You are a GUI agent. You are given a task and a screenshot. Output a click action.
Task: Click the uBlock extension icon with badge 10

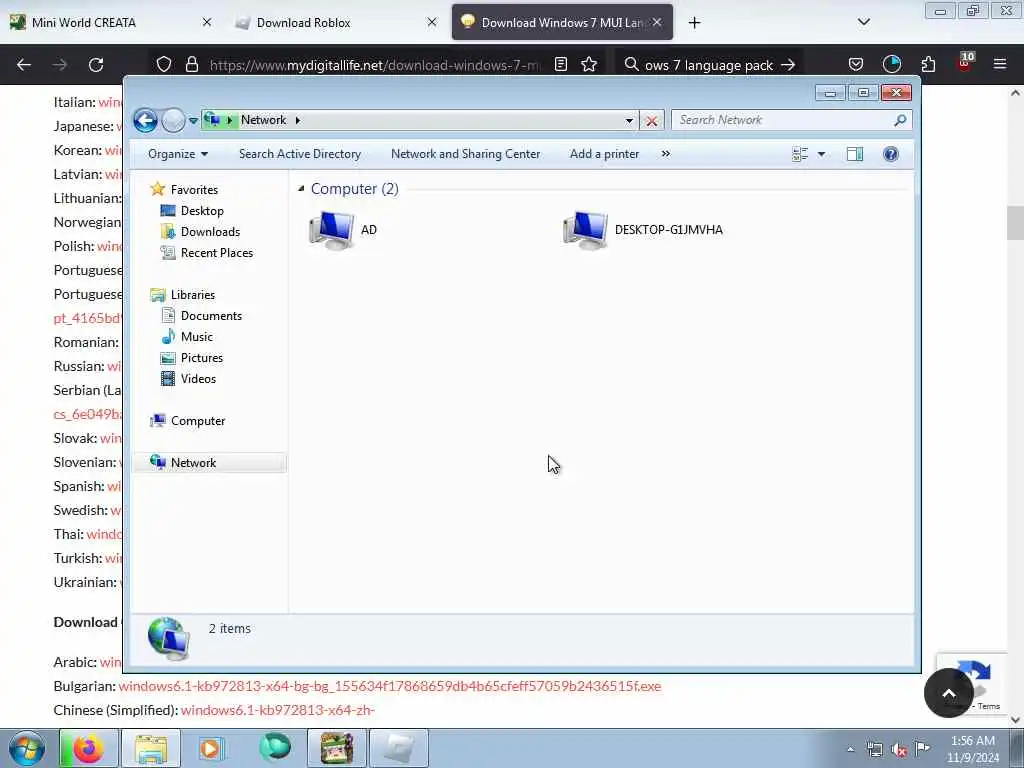[x=965, y=62]
